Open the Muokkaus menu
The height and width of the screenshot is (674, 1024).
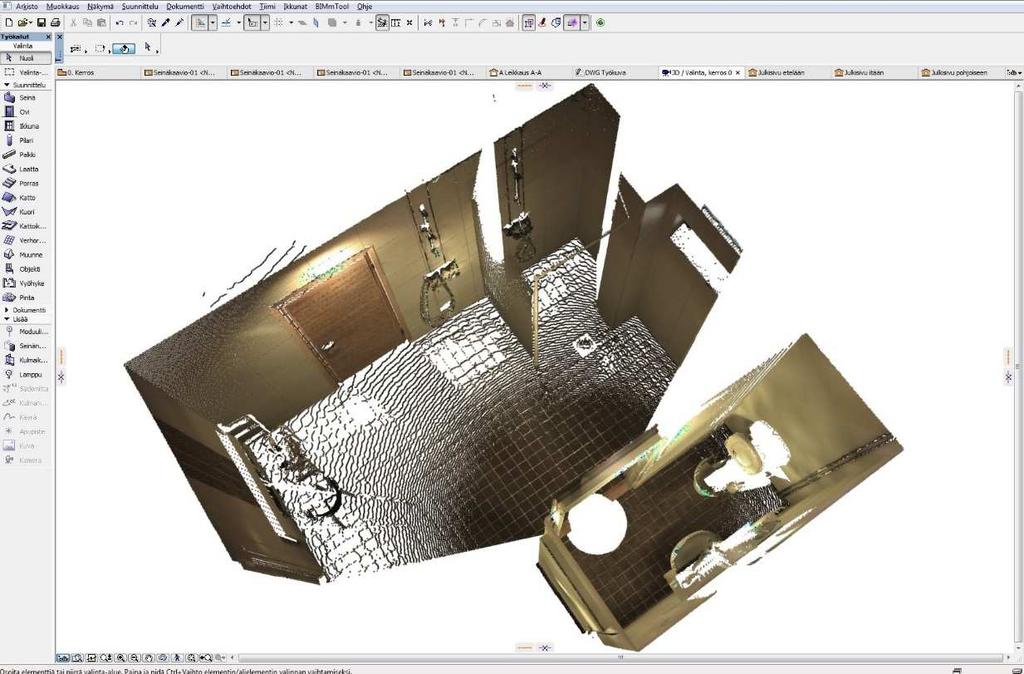[63, 7]
